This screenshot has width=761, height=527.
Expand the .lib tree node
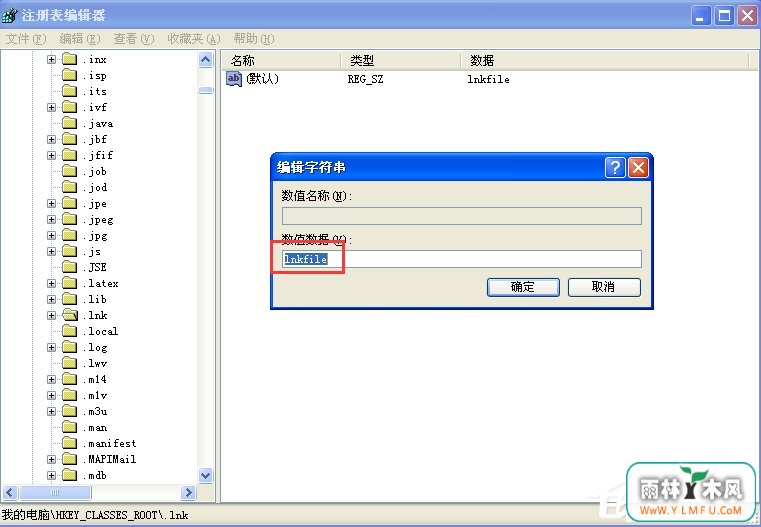[51, 299]
